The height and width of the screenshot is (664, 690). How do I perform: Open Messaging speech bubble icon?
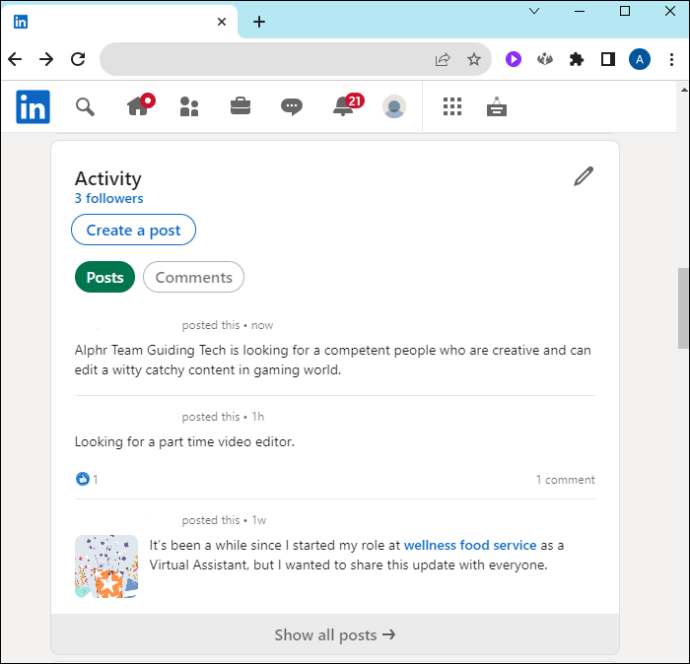pyautogui.click(x=291, y=106)
